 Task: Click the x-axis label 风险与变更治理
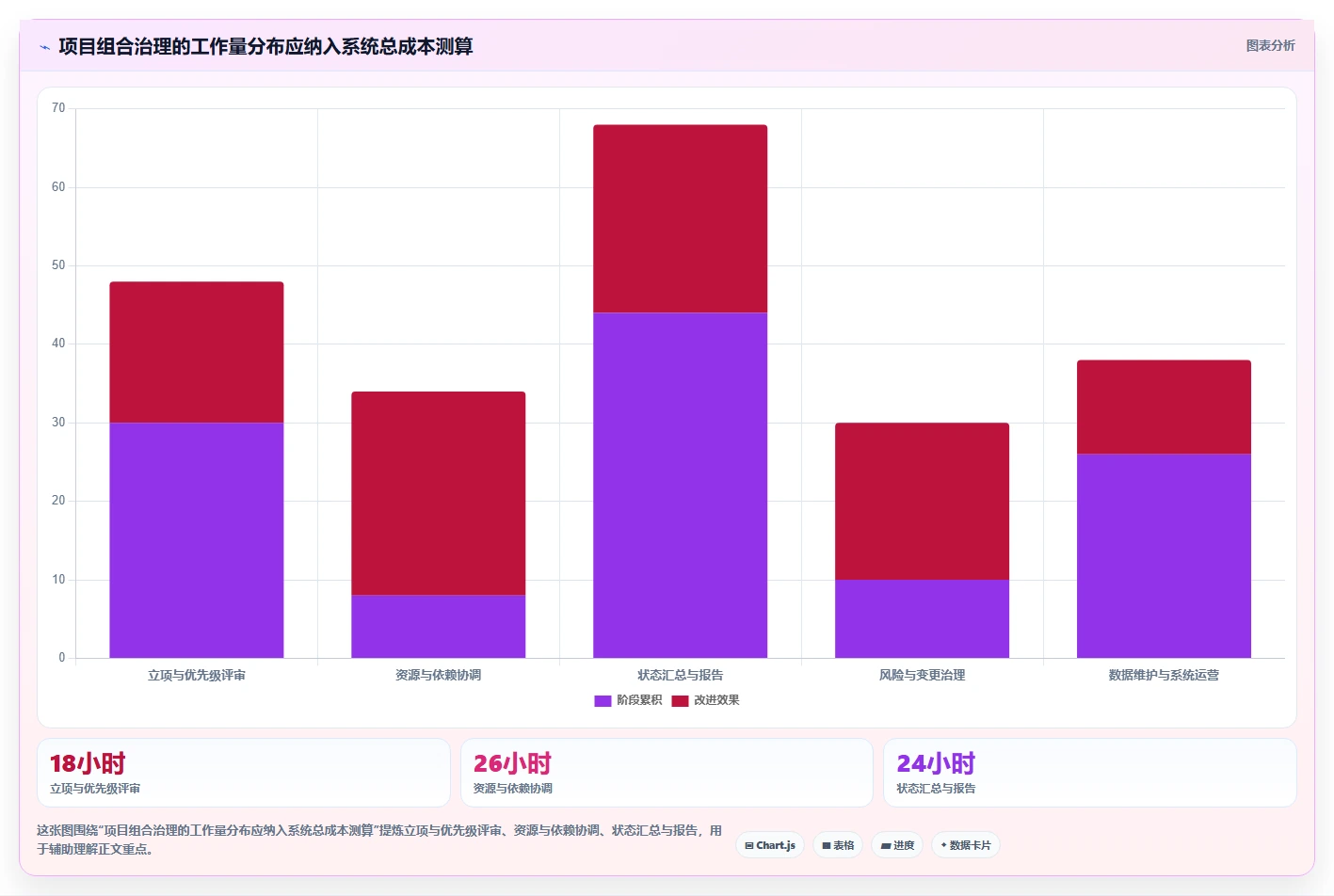[923, 675]
